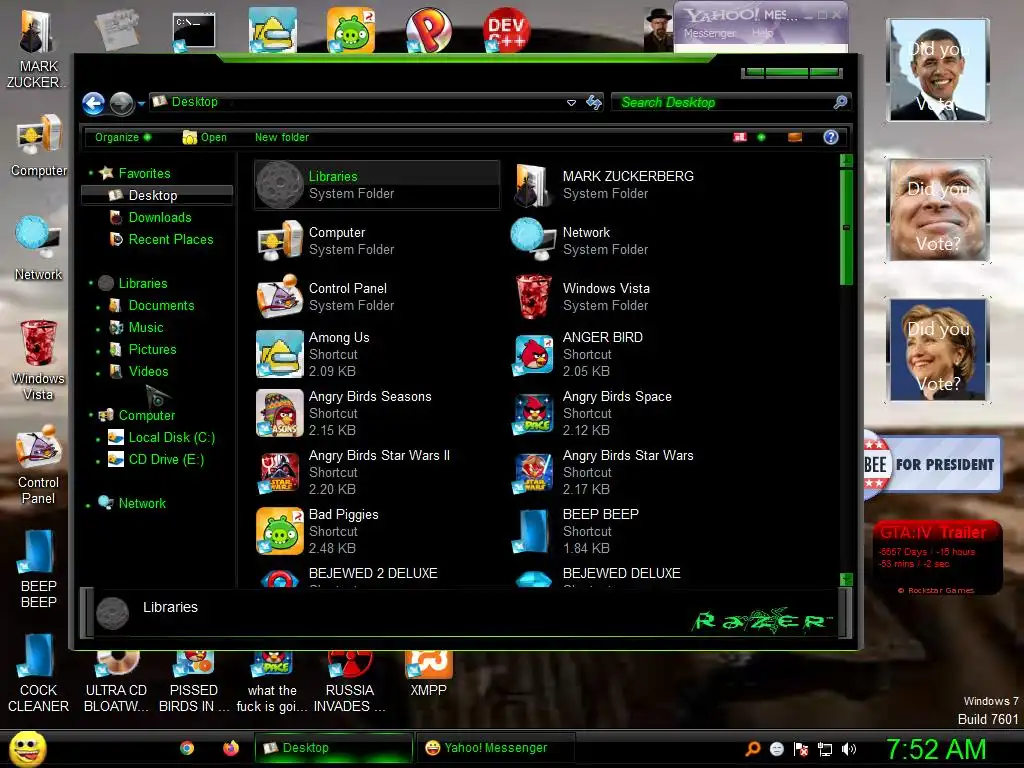Click the scroll down arrow in file list
The height and width of the screenshot is (768, 1024).
(846, 579)
